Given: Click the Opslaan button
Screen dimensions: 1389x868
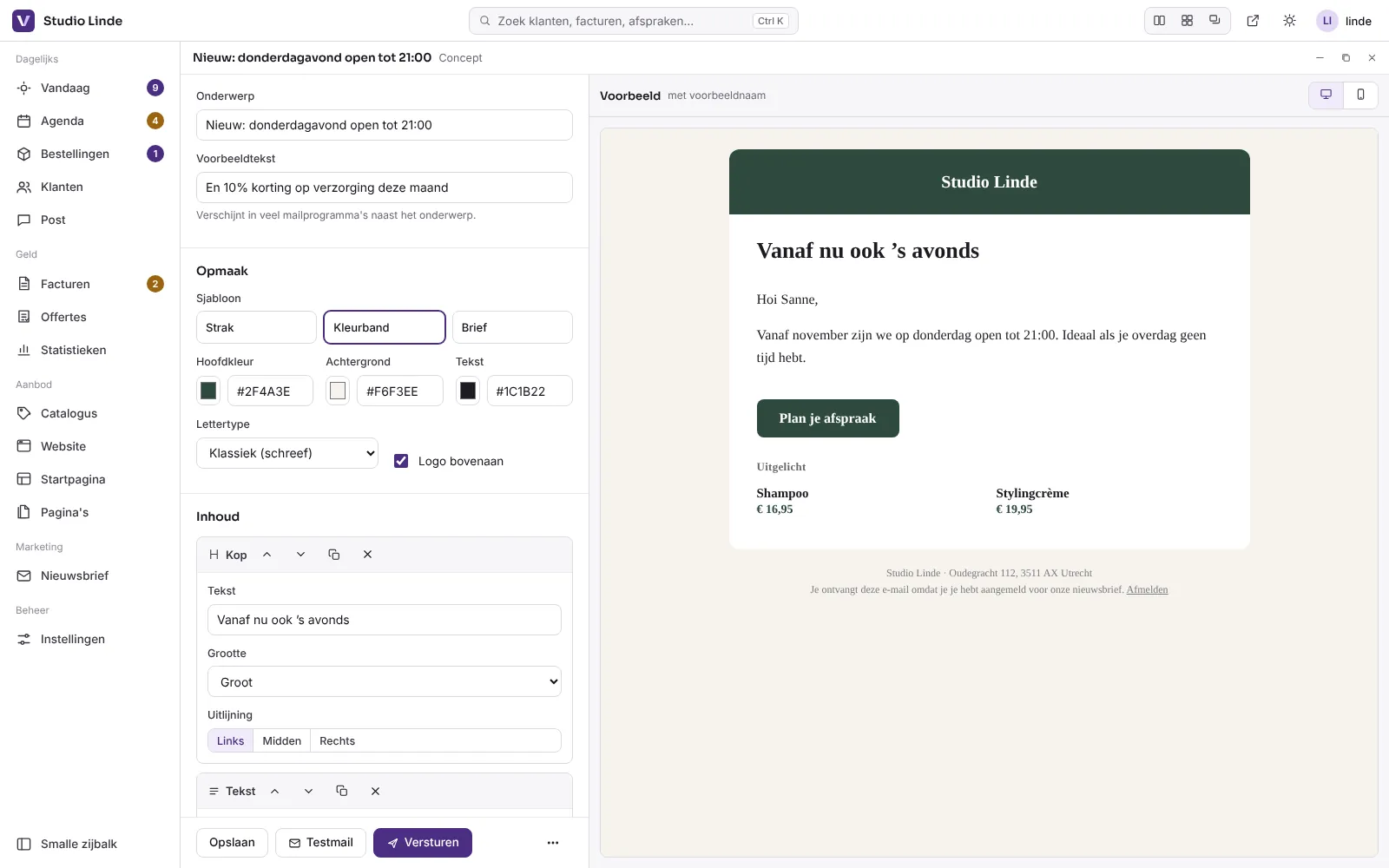Looking at the screenshot, I should click(x=232, y=843).
